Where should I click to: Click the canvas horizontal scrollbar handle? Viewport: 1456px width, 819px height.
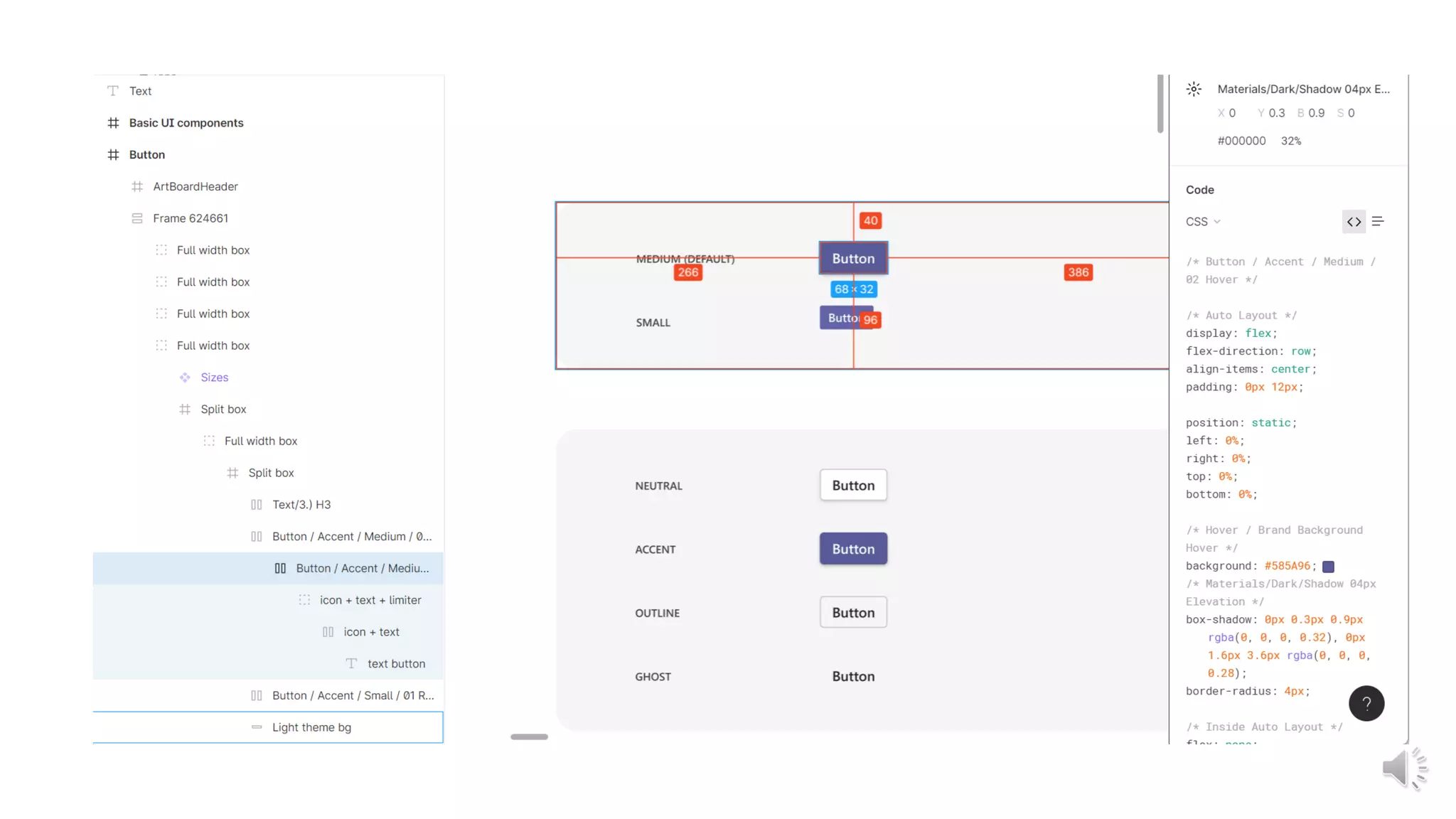pyautogui.click(x=529, y=737)
